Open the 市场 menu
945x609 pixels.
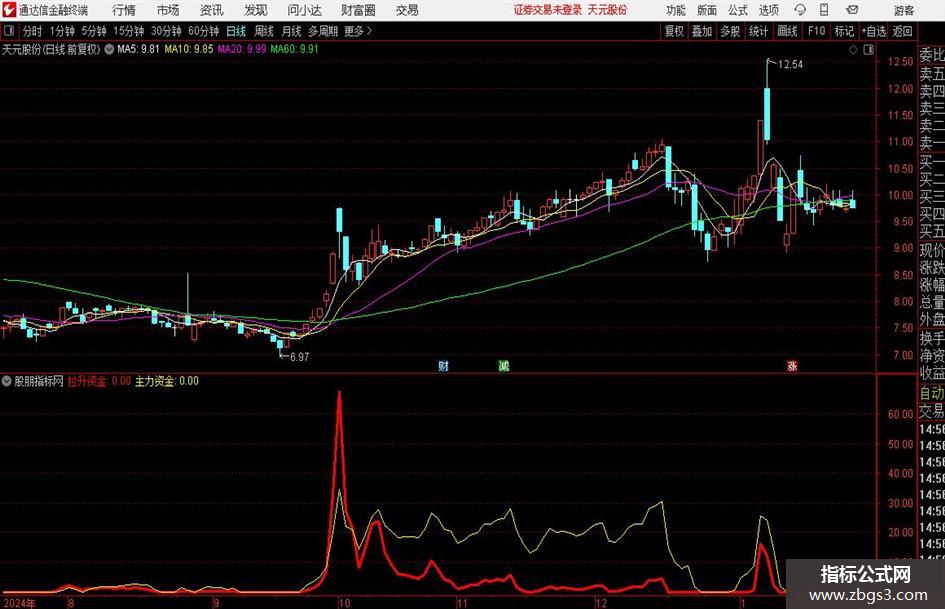[168, 10]
